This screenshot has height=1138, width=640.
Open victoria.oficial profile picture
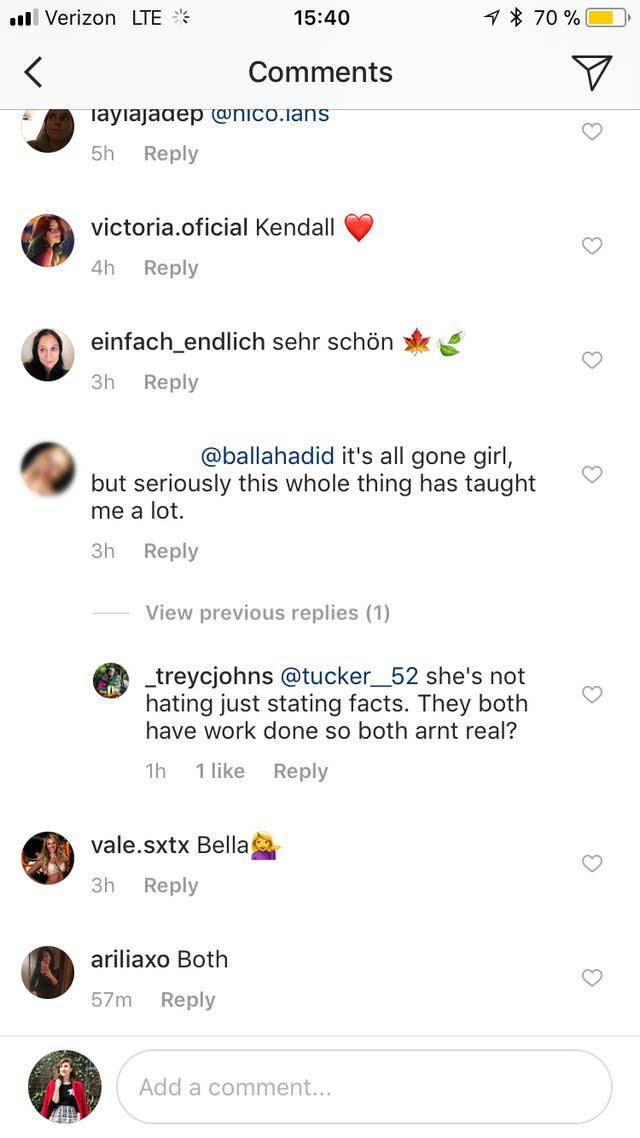click(x=48, y=241)
